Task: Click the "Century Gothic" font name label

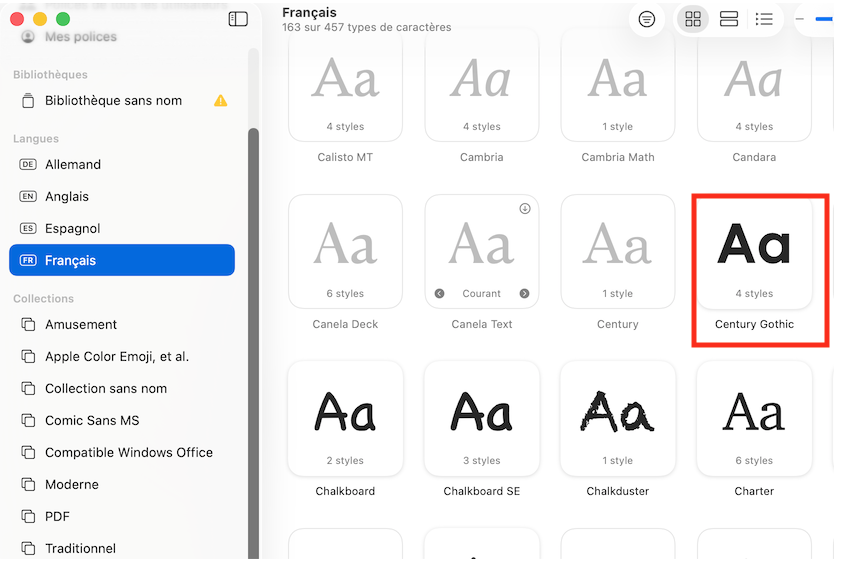Action: coord(754,324)
